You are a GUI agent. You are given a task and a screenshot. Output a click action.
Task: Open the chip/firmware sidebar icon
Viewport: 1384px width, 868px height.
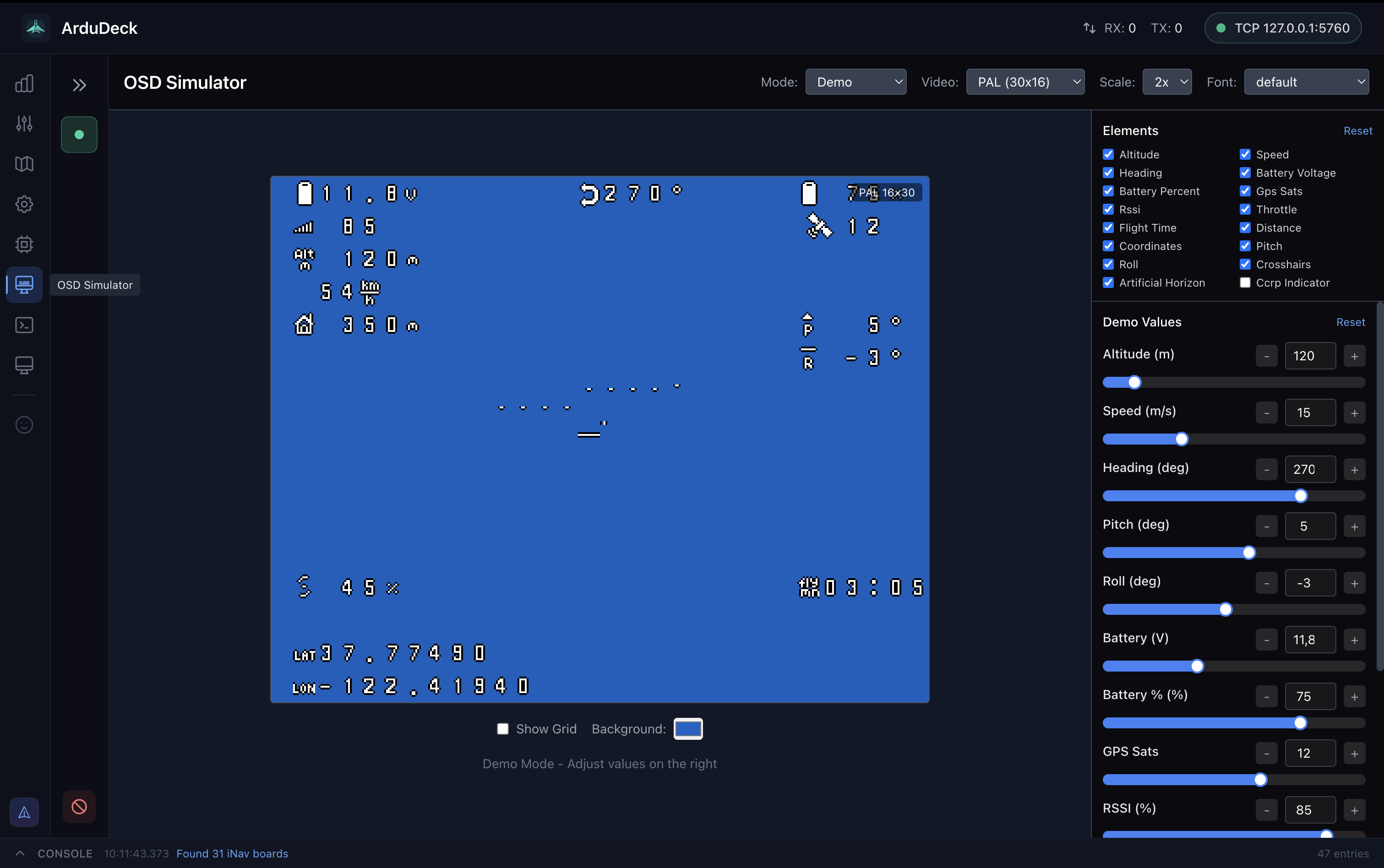[x=24, y=244]
